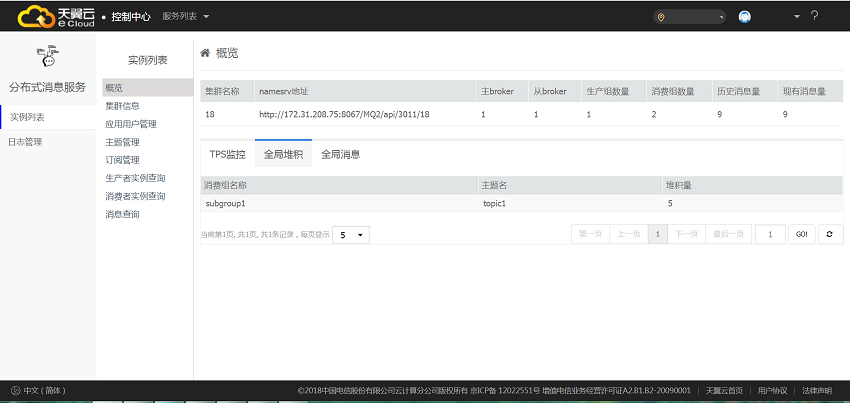Switch to the TPS监控 tab

(228, 154)
